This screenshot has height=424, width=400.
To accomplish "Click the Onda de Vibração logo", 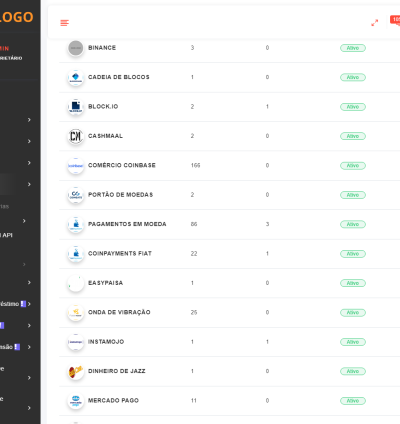I will point(76,312).
